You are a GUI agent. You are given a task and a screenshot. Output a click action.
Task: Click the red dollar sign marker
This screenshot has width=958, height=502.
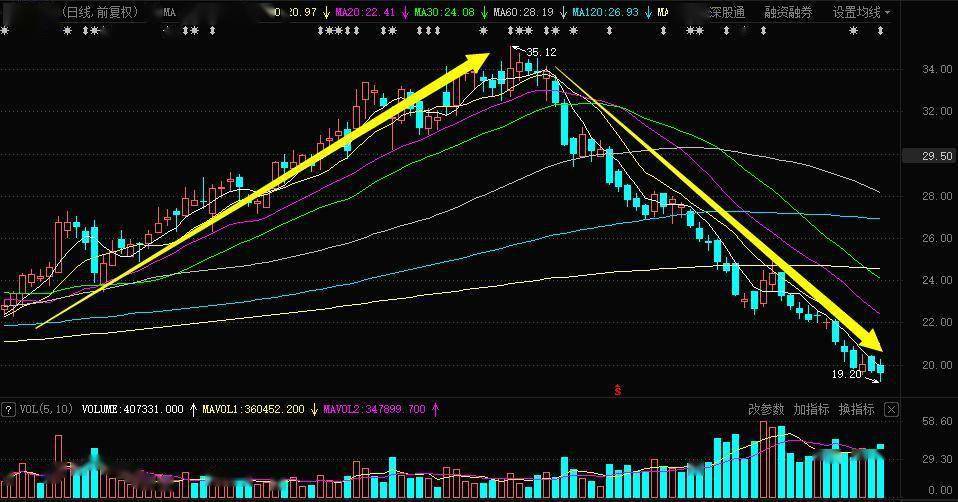click(619, 388)
